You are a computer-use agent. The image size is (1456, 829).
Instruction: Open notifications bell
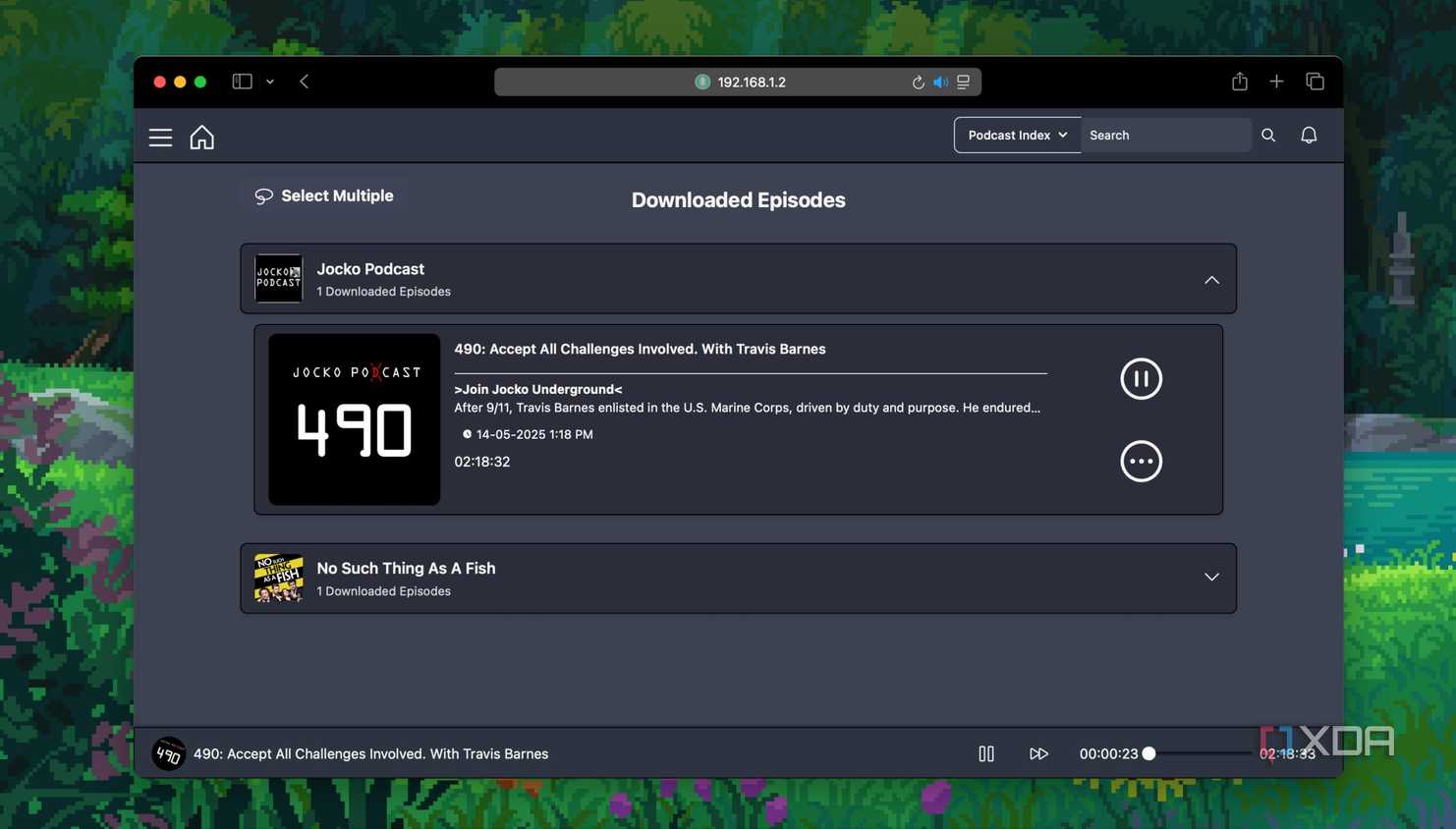point(1309,136)
